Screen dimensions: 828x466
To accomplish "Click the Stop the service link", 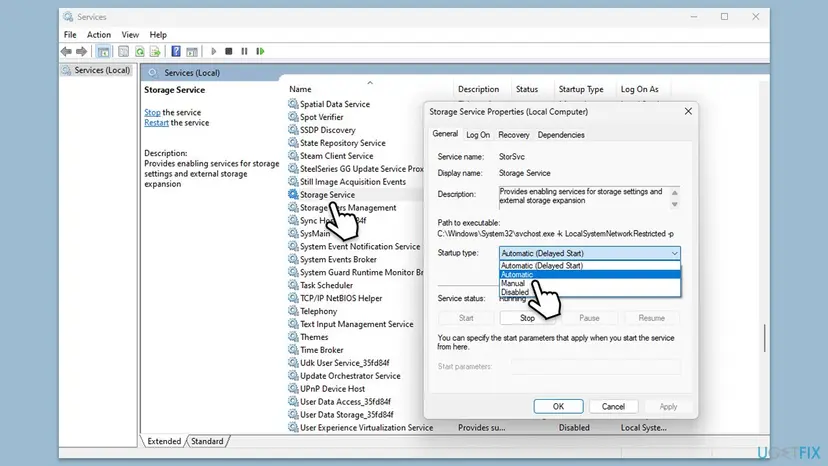I will coord(152,113).
